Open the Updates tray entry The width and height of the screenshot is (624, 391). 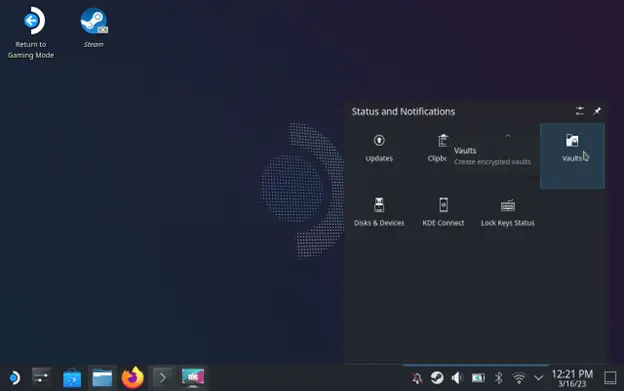click(x=379, y=148)
